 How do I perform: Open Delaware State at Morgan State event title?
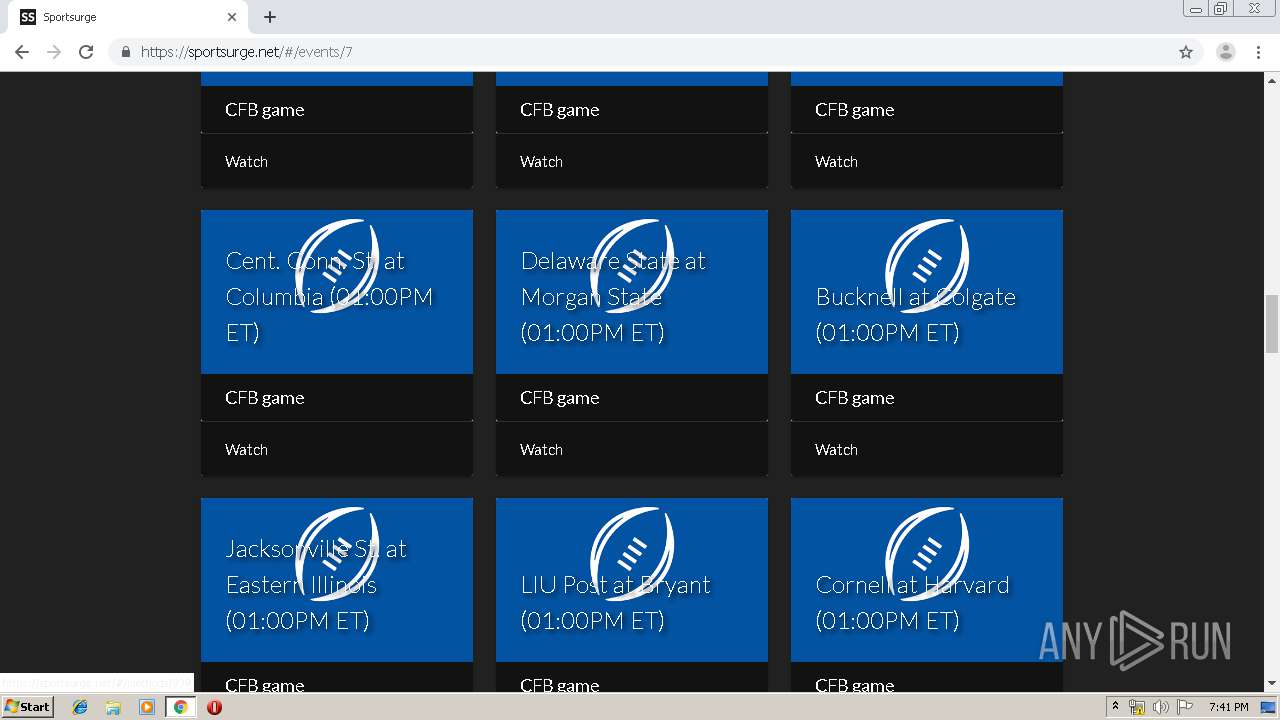pos(613,297)
